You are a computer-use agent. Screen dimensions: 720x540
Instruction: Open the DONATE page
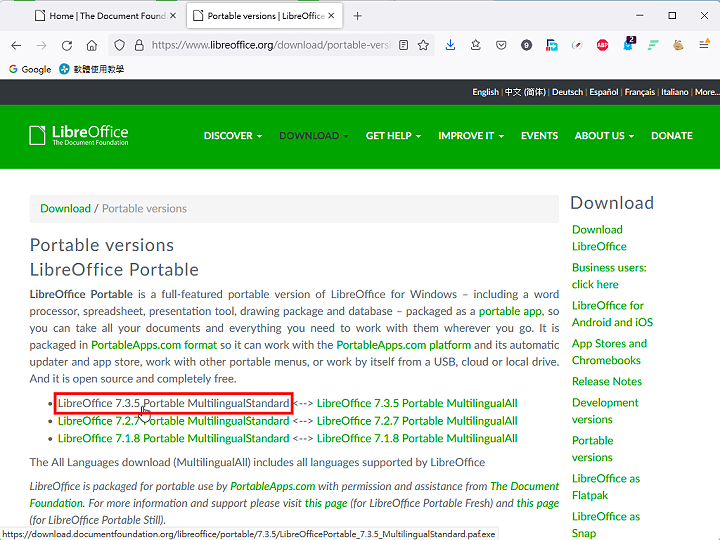tap(672, 136)
